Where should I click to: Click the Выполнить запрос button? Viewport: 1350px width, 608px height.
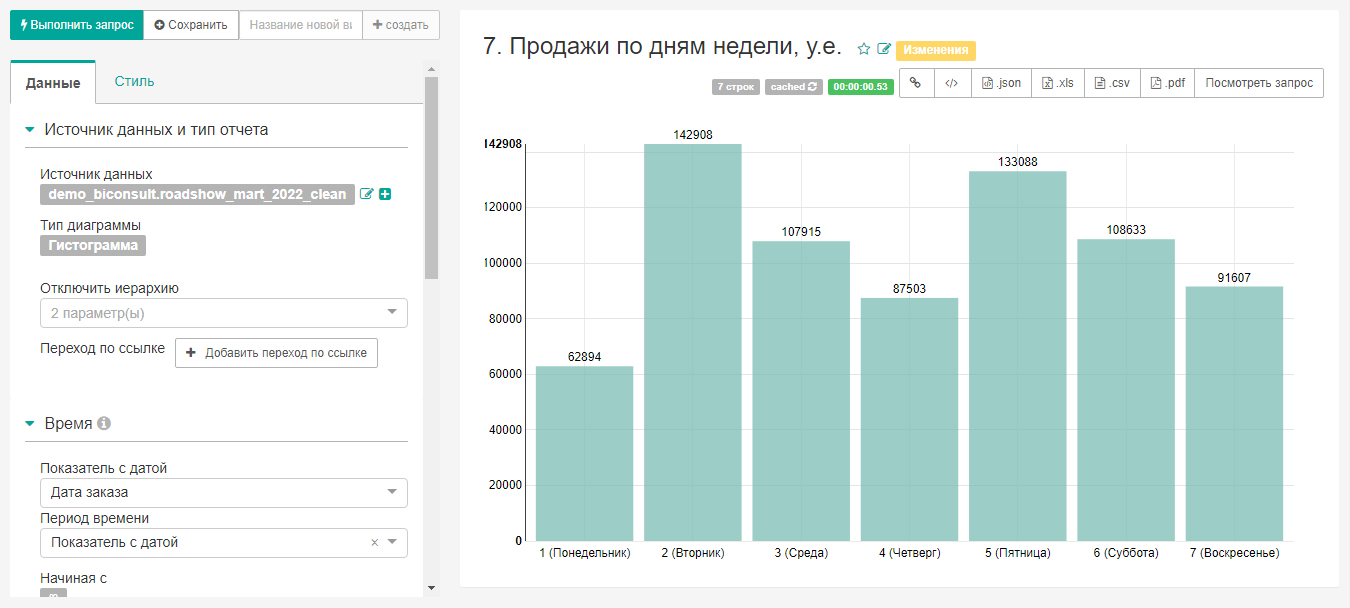coord(76,25)
